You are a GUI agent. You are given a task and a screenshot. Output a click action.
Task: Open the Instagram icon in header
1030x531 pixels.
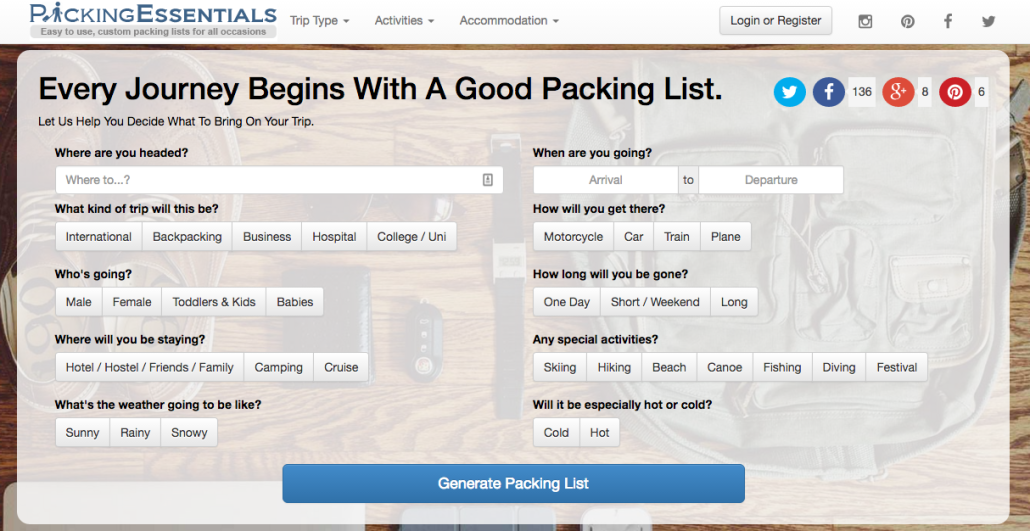click(865, 21)
